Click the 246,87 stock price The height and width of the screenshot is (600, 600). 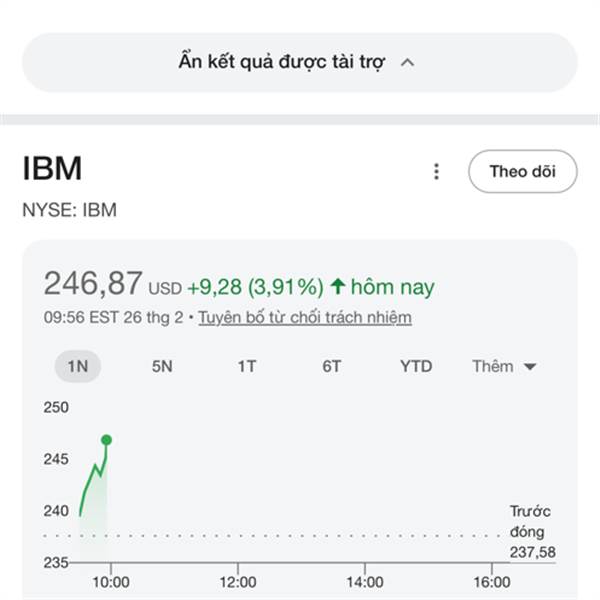coord(93,284)
